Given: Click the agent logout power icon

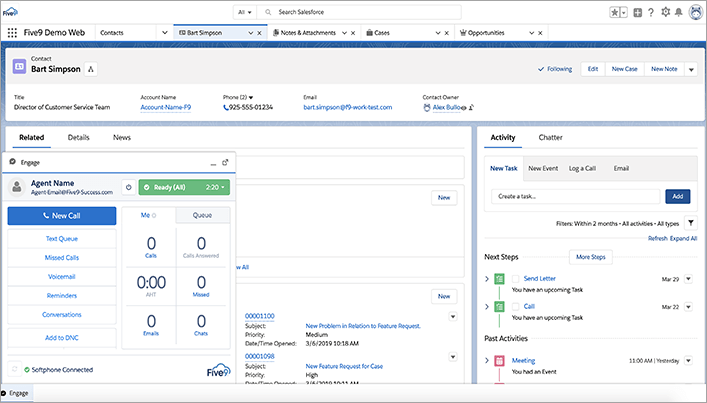Looking at the screenshot, I should (x=128, y=187).
